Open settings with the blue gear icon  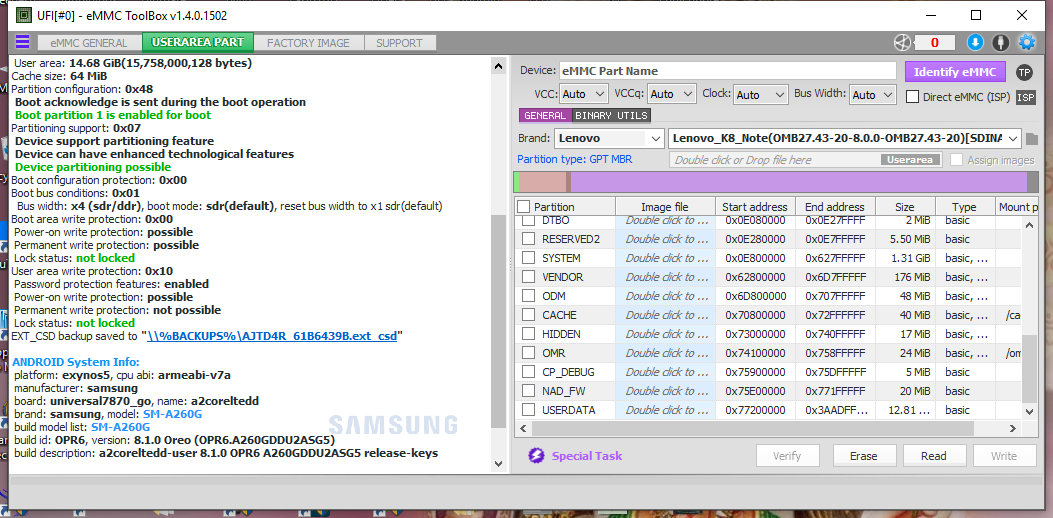point(1027,43)
